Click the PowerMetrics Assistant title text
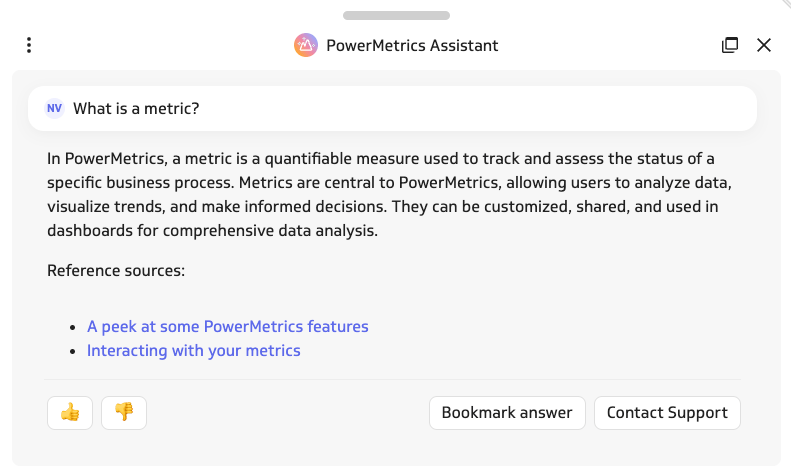The height and width of the screenshot is (471, 791). tap(412, 45)
